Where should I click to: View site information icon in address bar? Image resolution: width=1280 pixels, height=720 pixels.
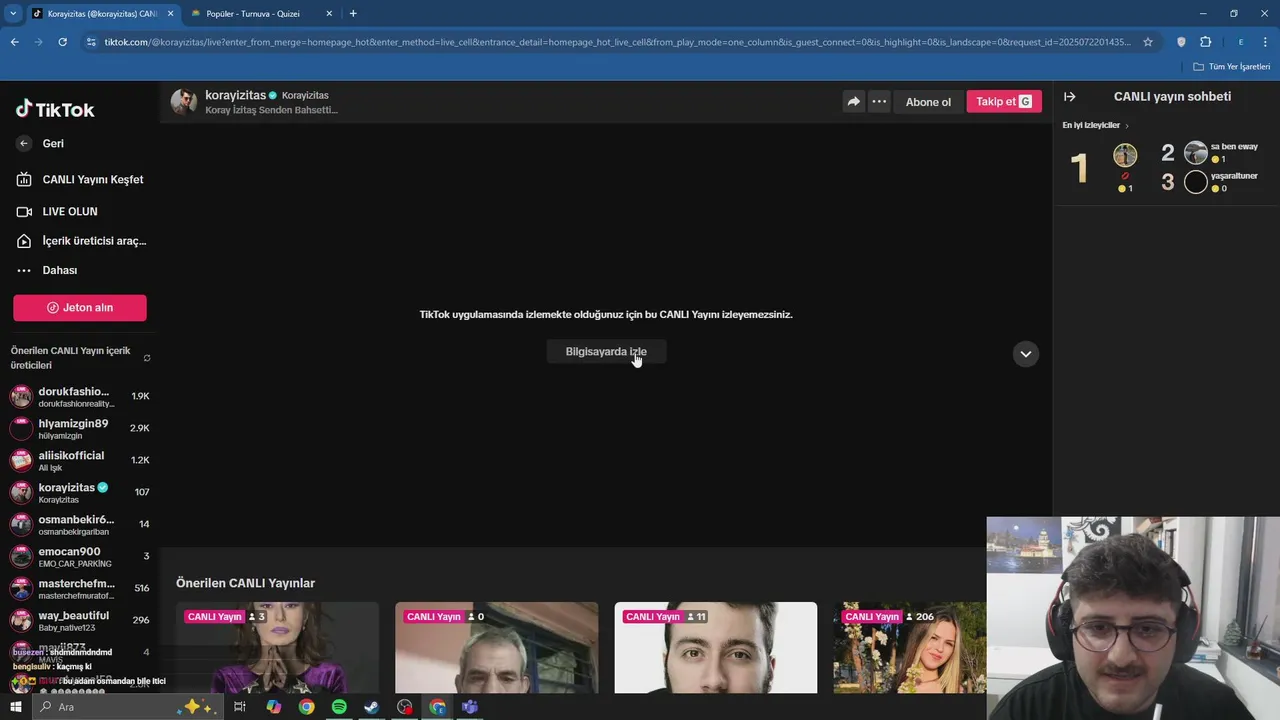(x=91, y=42)
